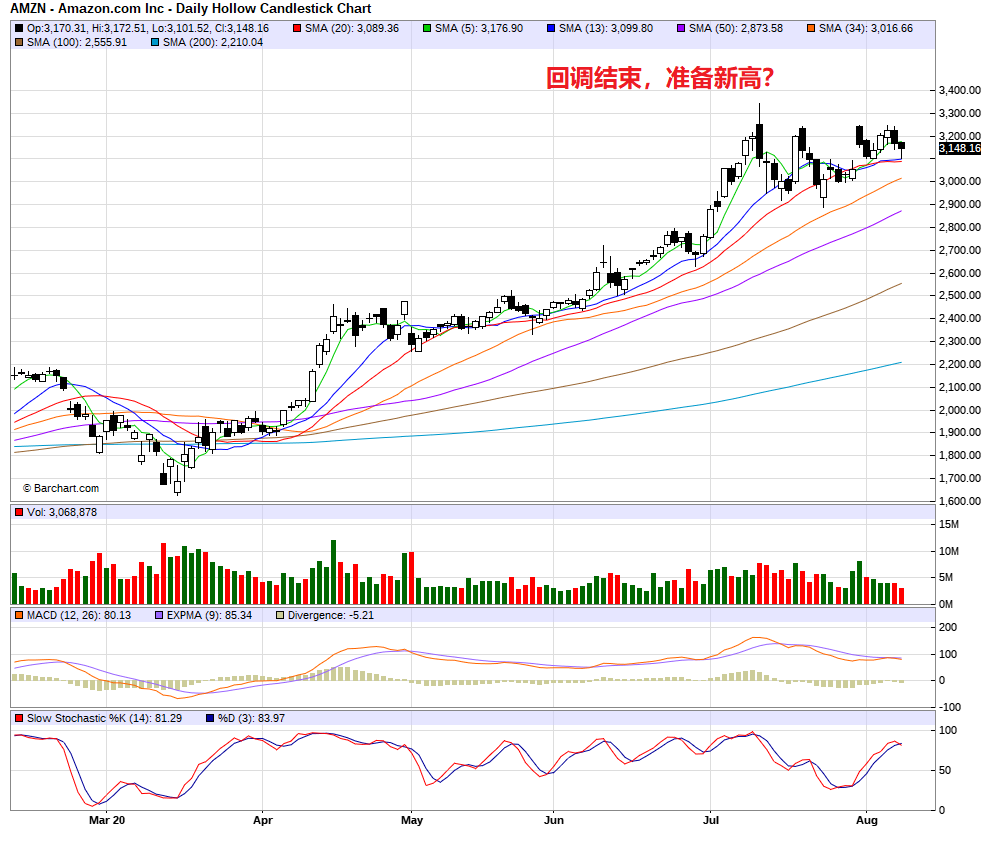Click the 10M volume axis label

[949, 551]
